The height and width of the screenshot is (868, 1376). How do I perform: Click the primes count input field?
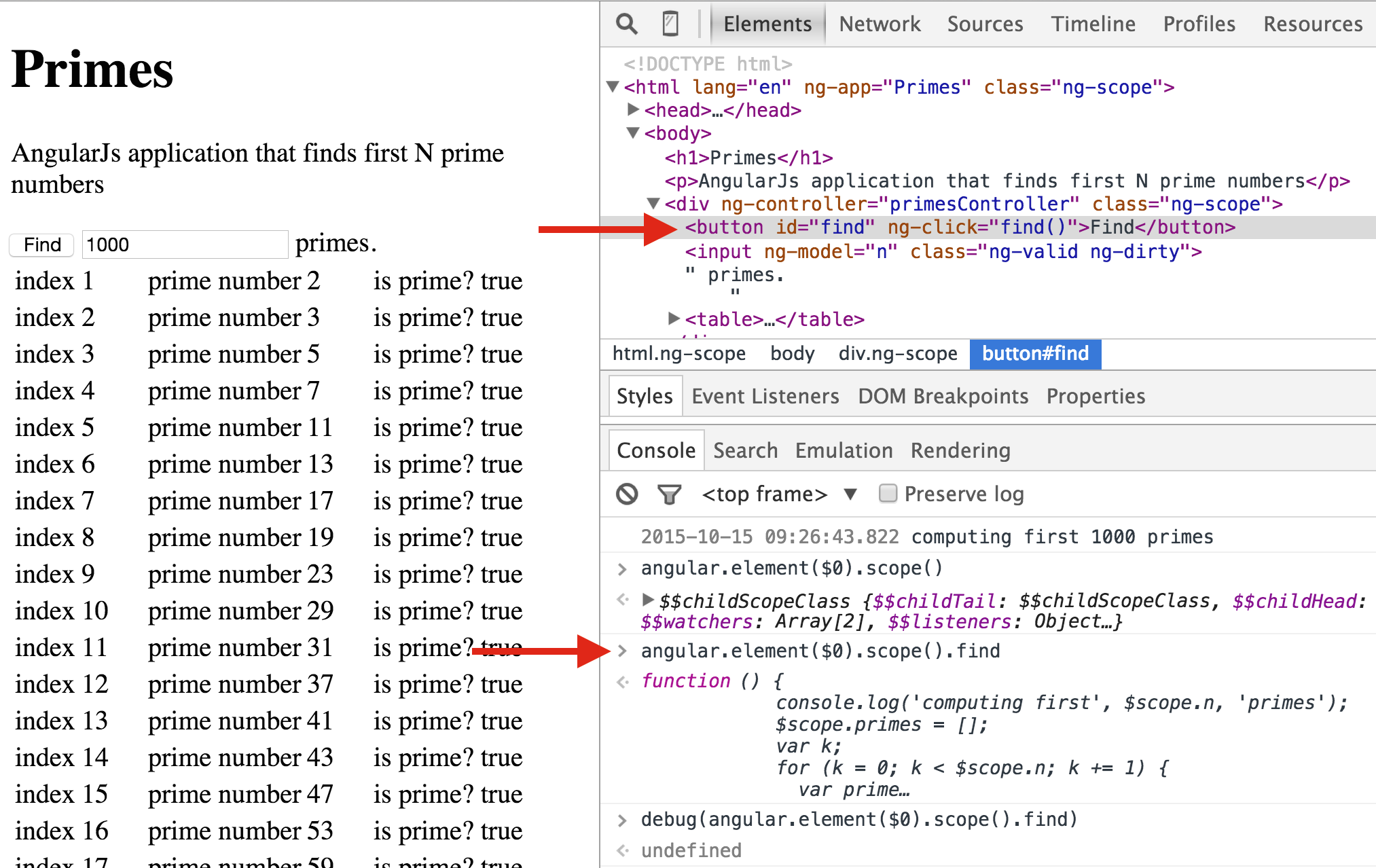tap(185, 245)
